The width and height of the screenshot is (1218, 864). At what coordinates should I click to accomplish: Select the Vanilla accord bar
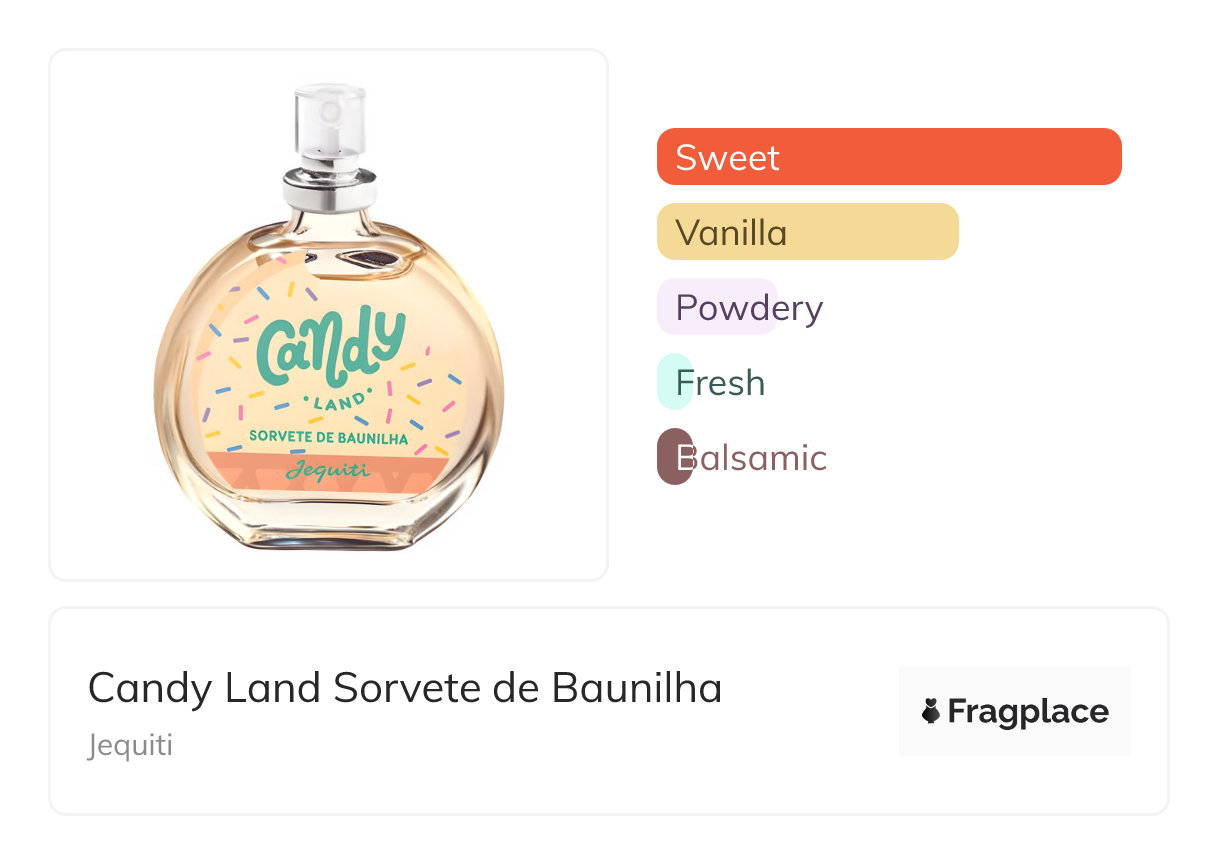click(807, 232)
